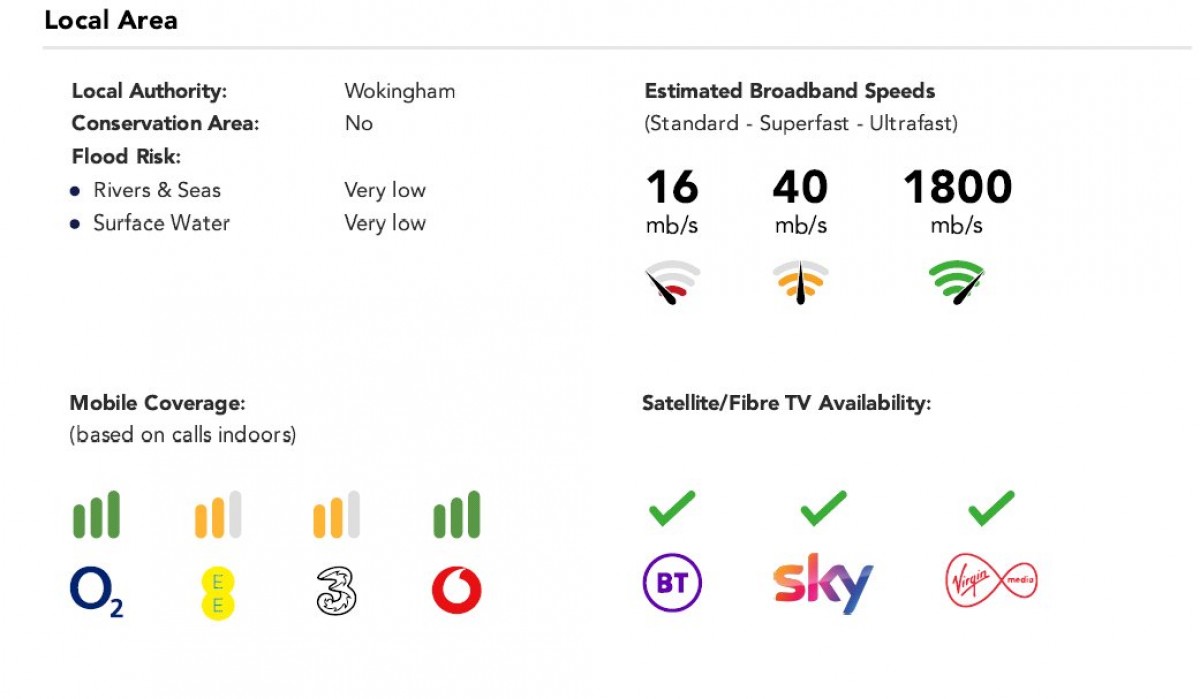This screenshot has width=1200, height=699.
Task: Click the 1800 mb/s ultrafast speed value
Action: tap(957, 188)
